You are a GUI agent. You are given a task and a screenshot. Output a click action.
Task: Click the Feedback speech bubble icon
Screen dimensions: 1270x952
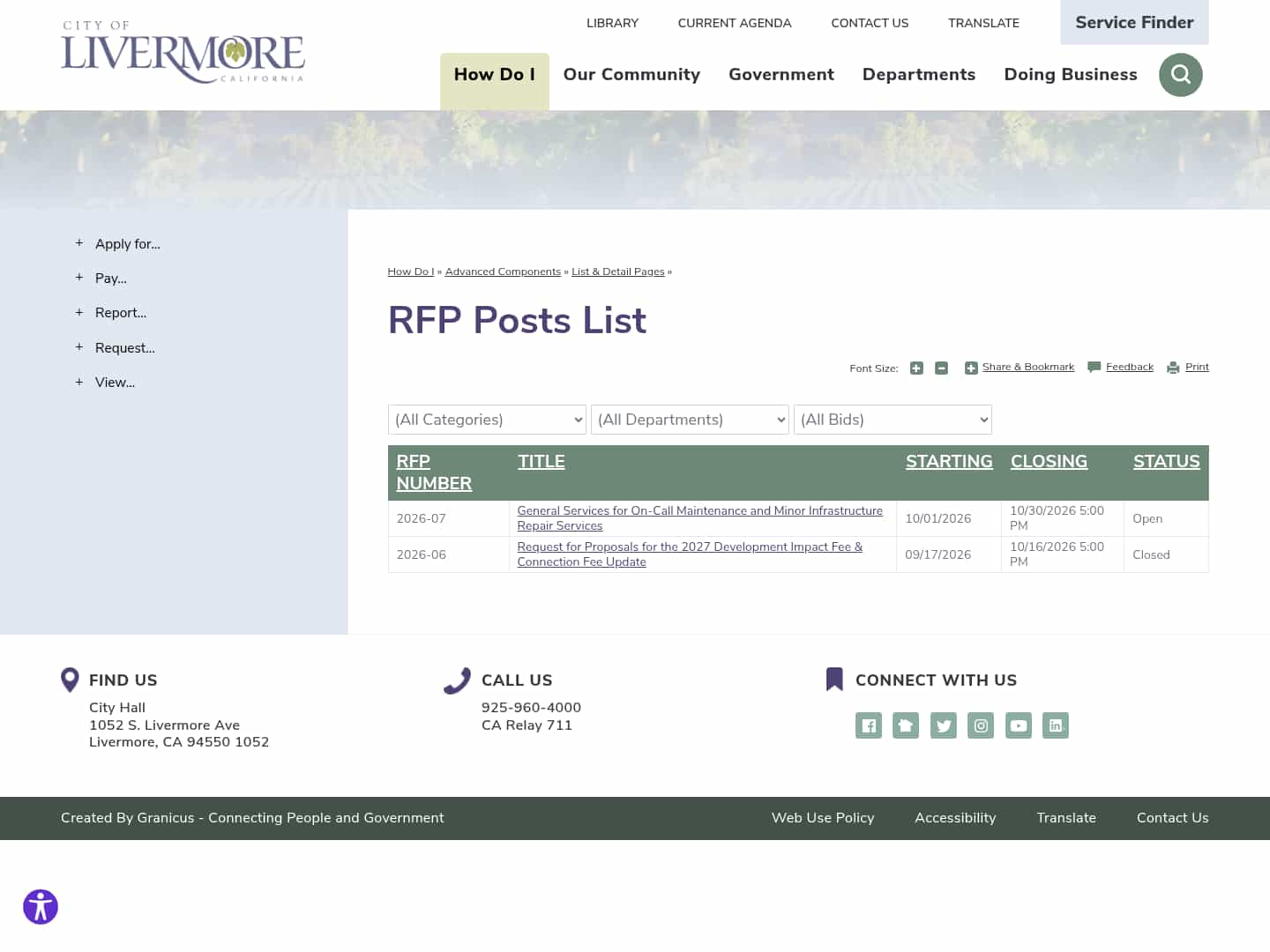1094,368
